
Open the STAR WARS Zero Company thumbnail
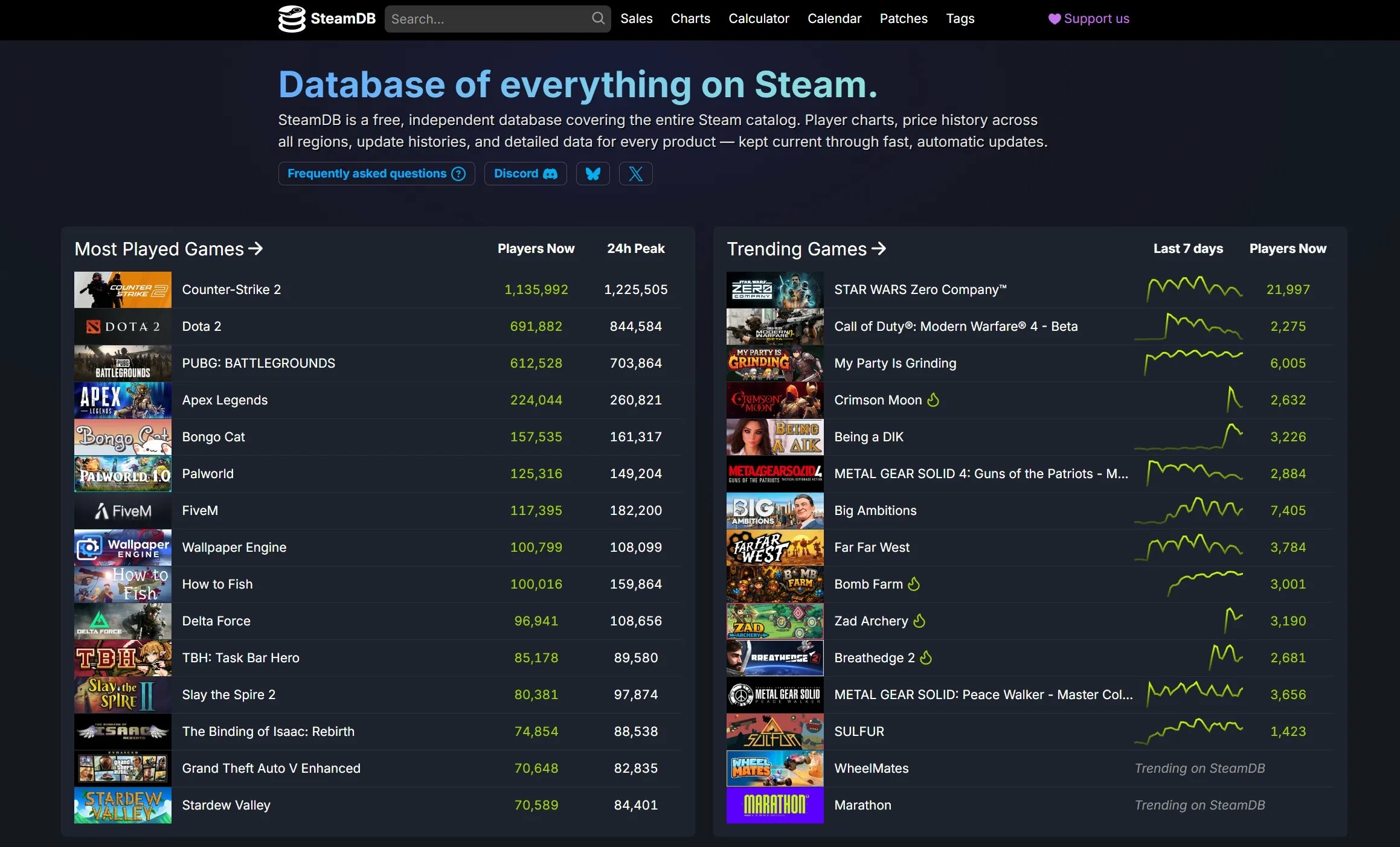pyautogui.click(x=775, y=290)
